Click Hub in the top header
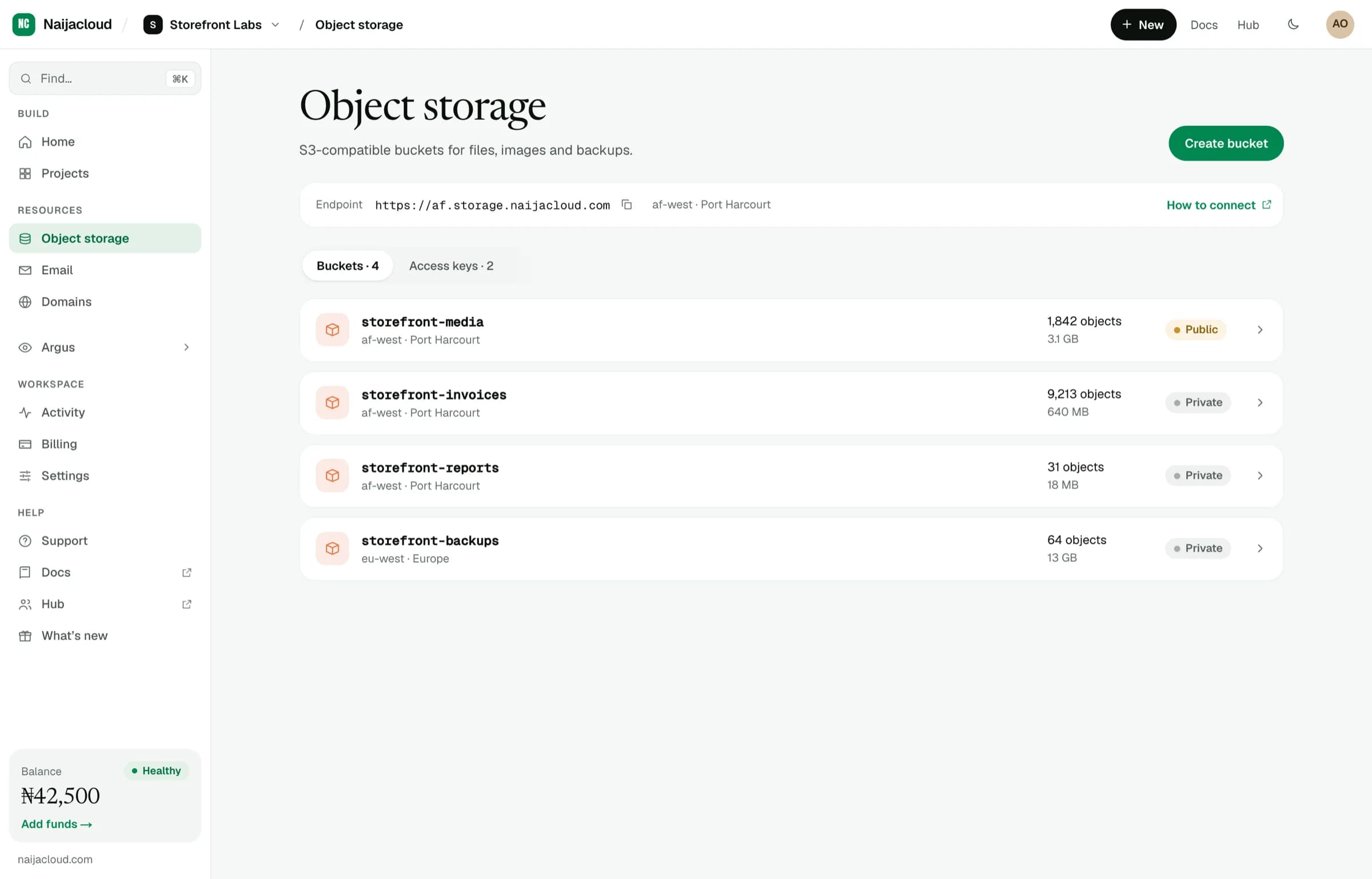 pos(1248,25)
